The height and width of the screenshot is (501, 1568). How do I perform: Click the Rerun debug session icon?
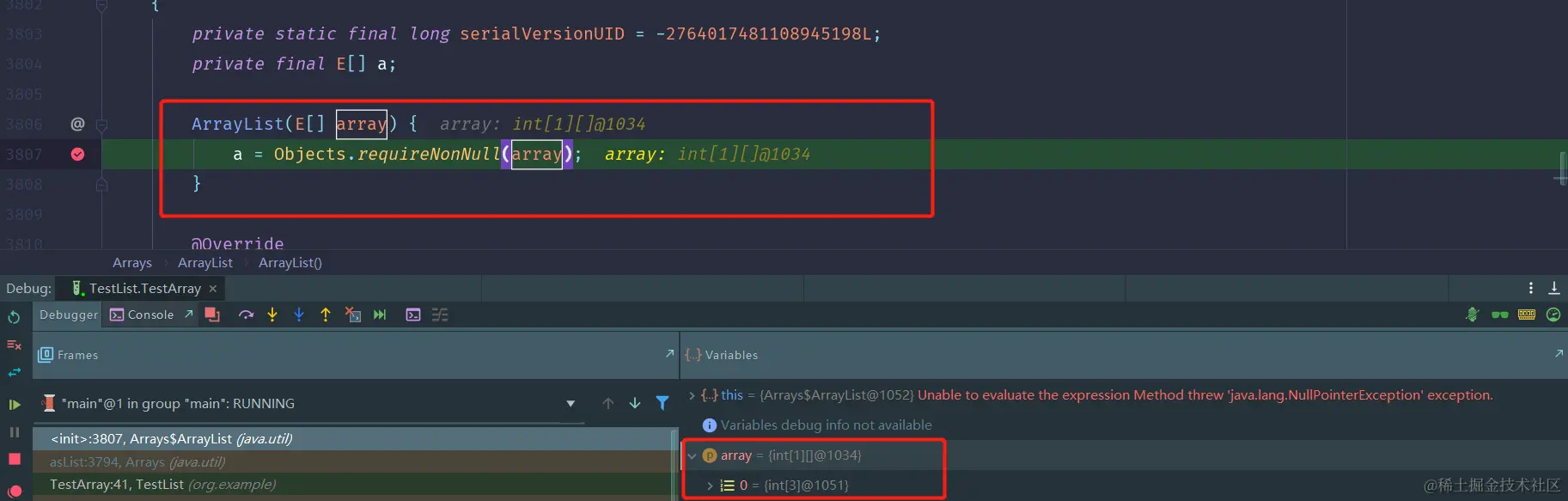(x=14, y=317)
